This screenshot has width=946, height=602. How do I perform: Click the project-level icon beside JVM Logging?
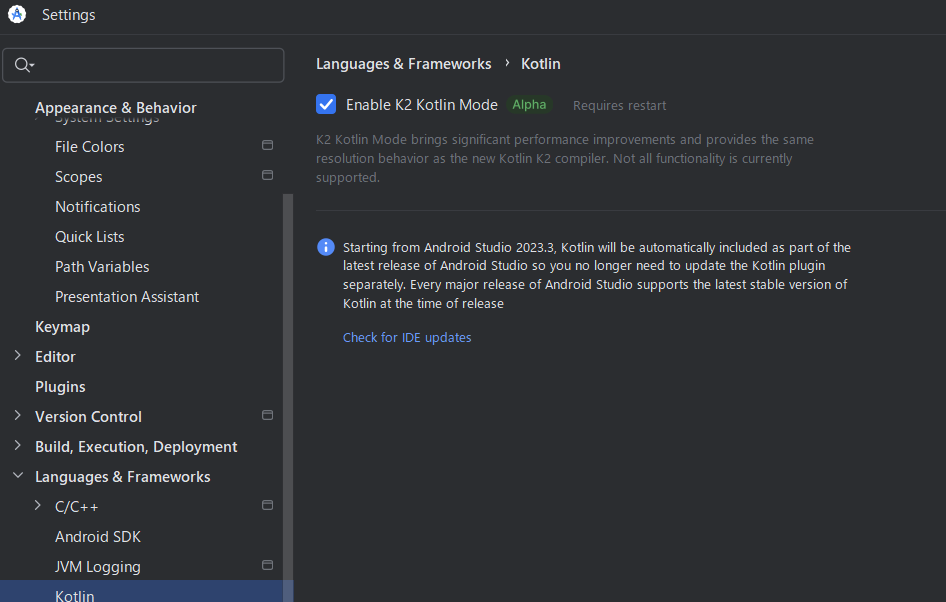[267, 566]
